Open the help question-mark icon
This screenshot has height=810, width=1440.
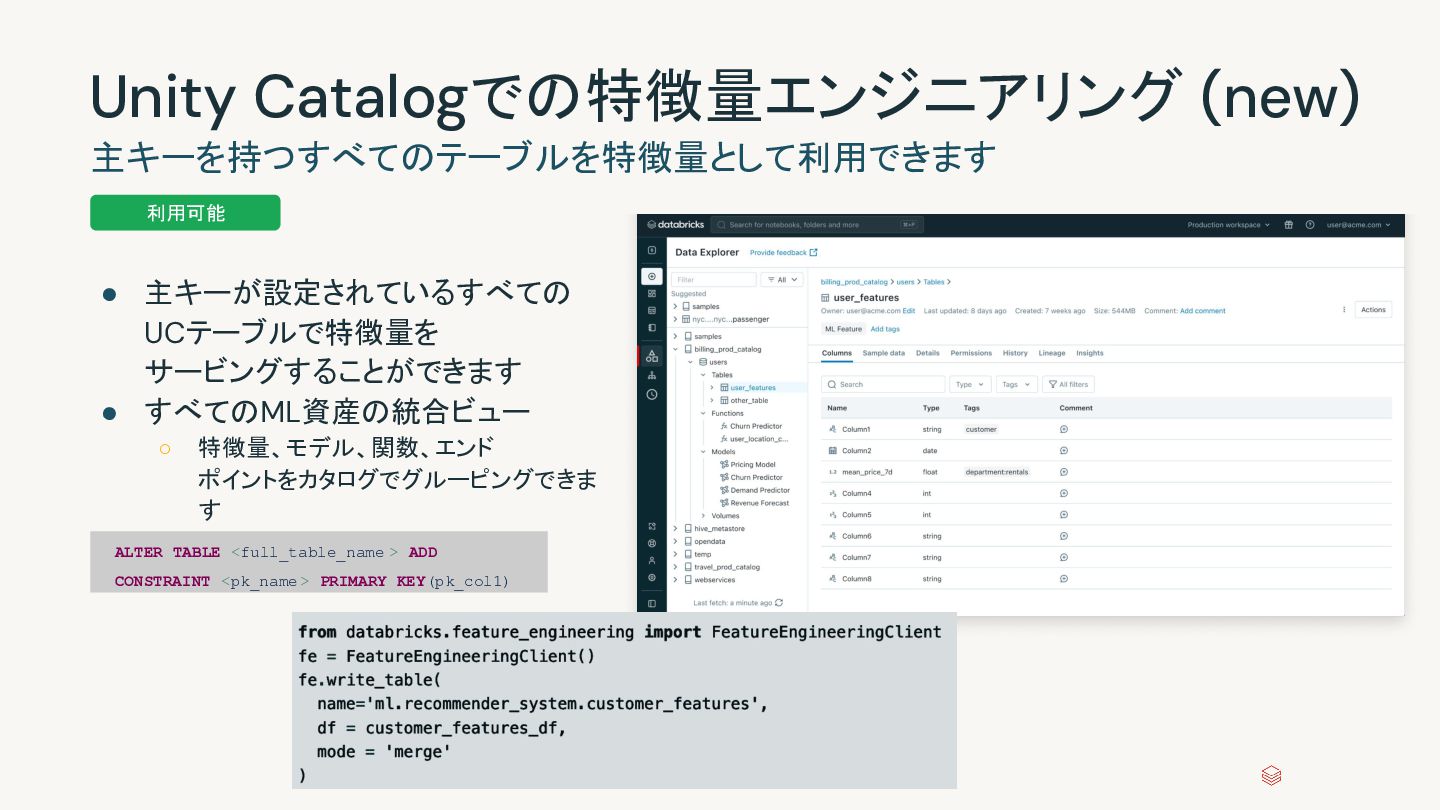click(x=1309, y=225)
